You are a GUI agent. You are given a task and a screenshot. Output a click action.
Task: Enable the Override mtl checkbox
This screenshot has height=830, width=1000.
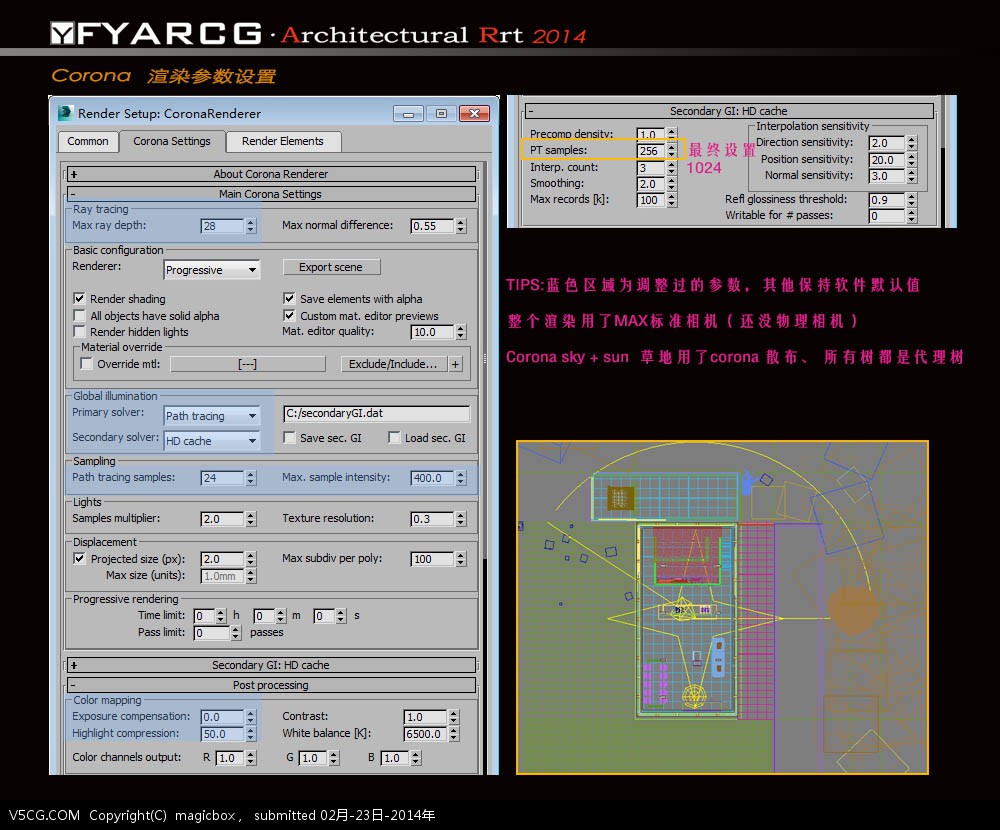(86, 364)
